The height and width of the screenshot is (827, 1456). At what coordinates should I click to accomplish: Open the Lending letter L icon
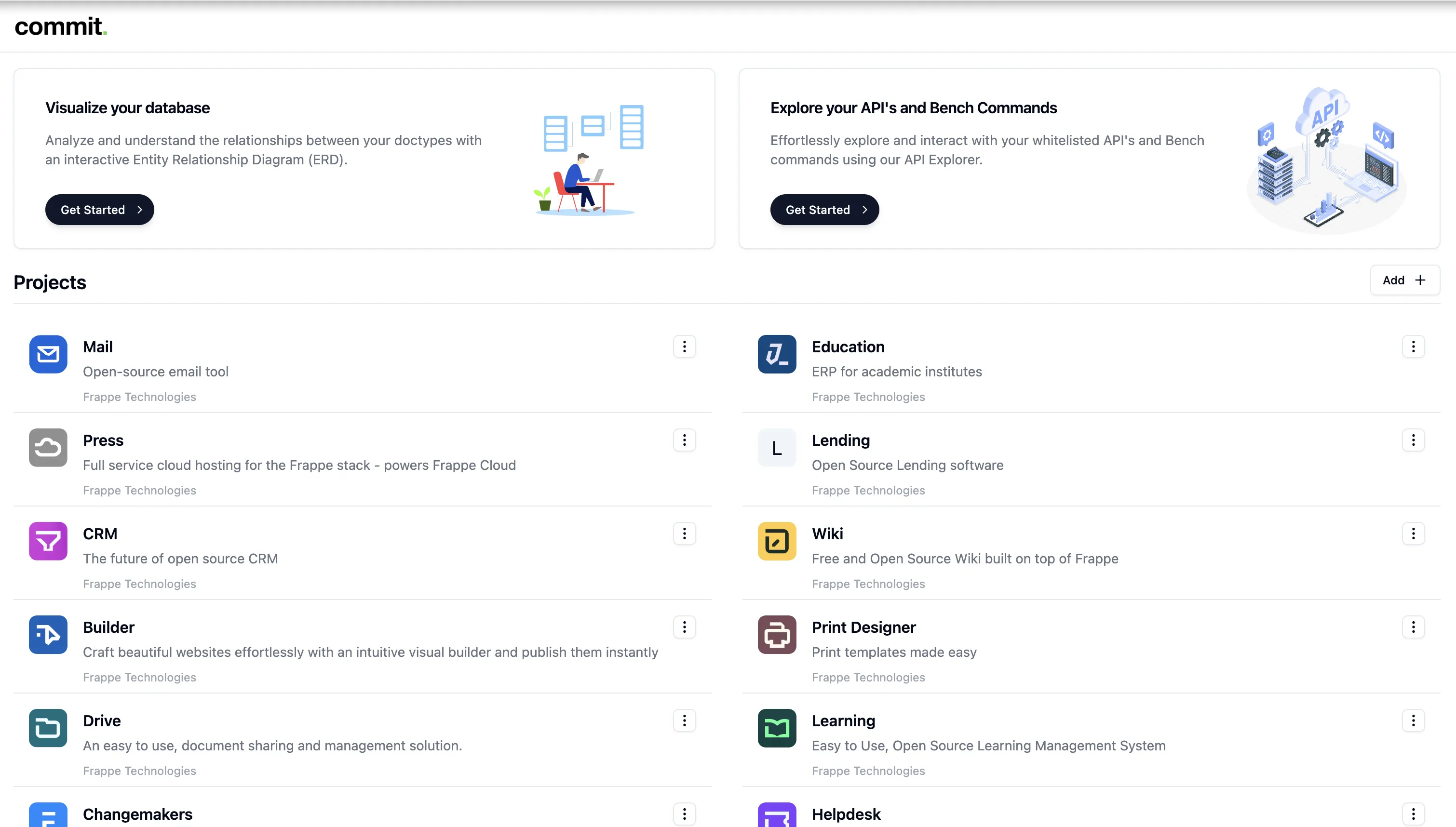click(777, 448)
